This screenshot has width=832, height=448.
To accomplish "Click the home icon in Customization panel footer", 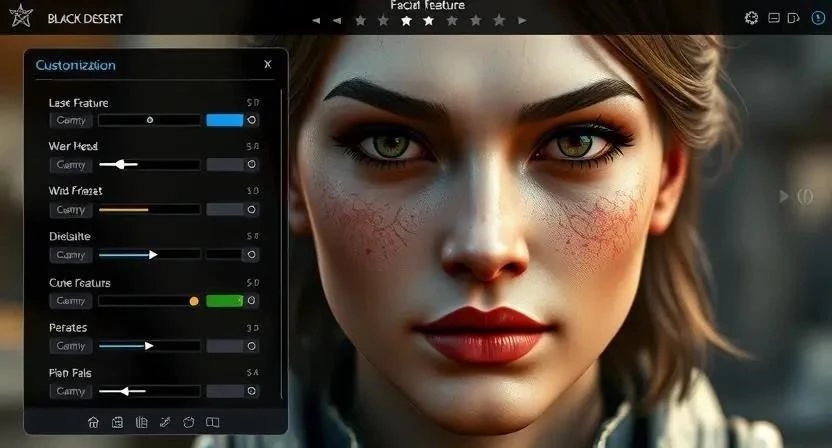I will click(x=94, y=422).
